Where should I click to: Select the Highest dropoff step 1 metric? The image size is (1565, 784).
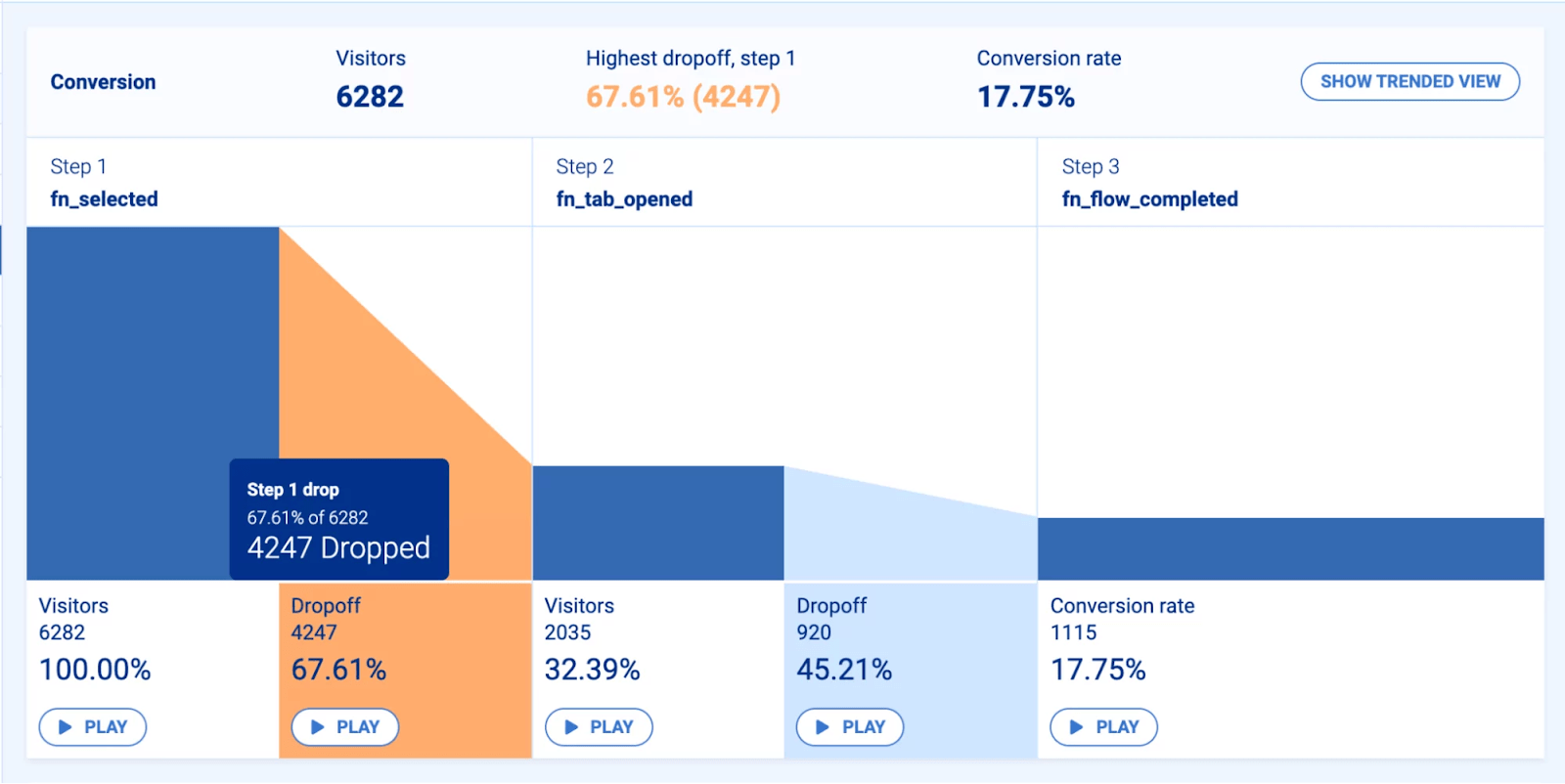[691, 58]
